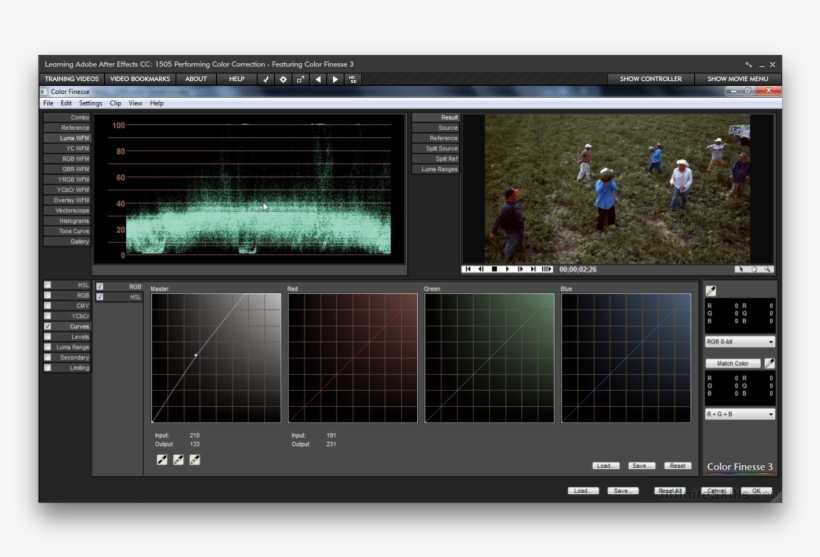Show the Luma Ranges preview tab
820x557 pixels.
[x=436, y=169]
